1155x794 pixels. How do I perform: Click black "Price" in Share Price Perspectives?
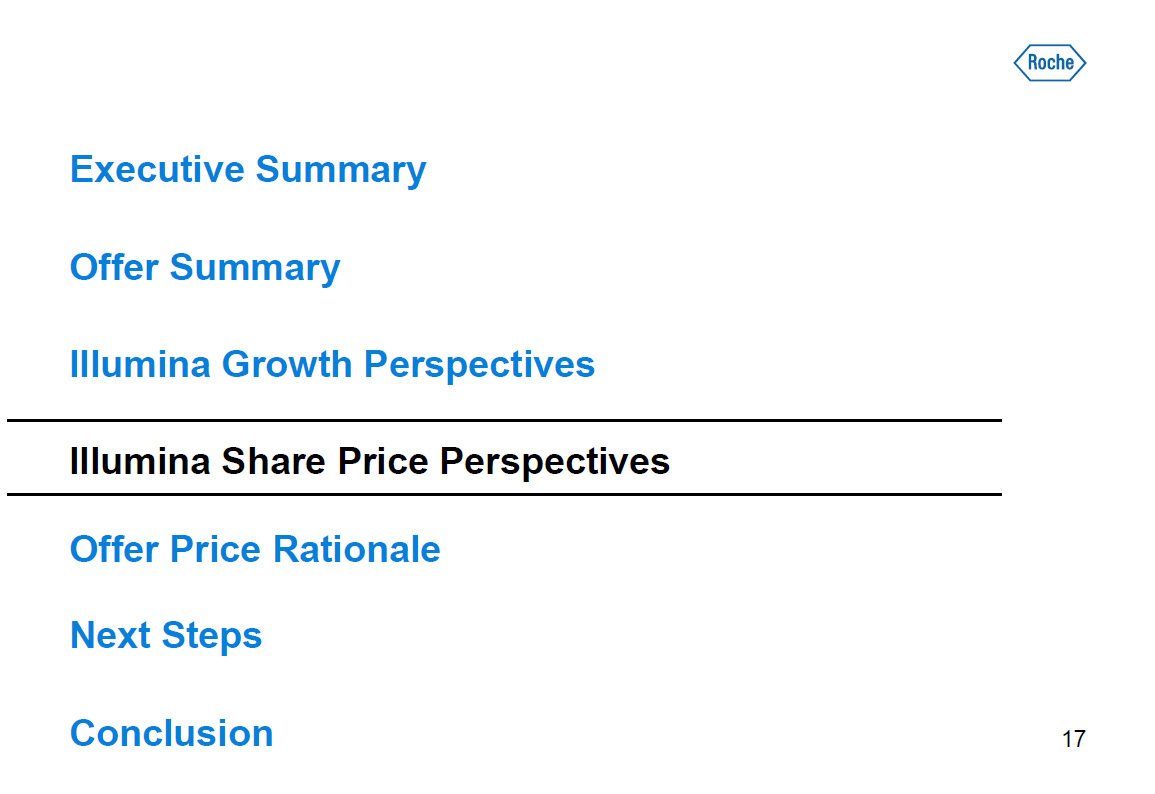tap(384, 461)
